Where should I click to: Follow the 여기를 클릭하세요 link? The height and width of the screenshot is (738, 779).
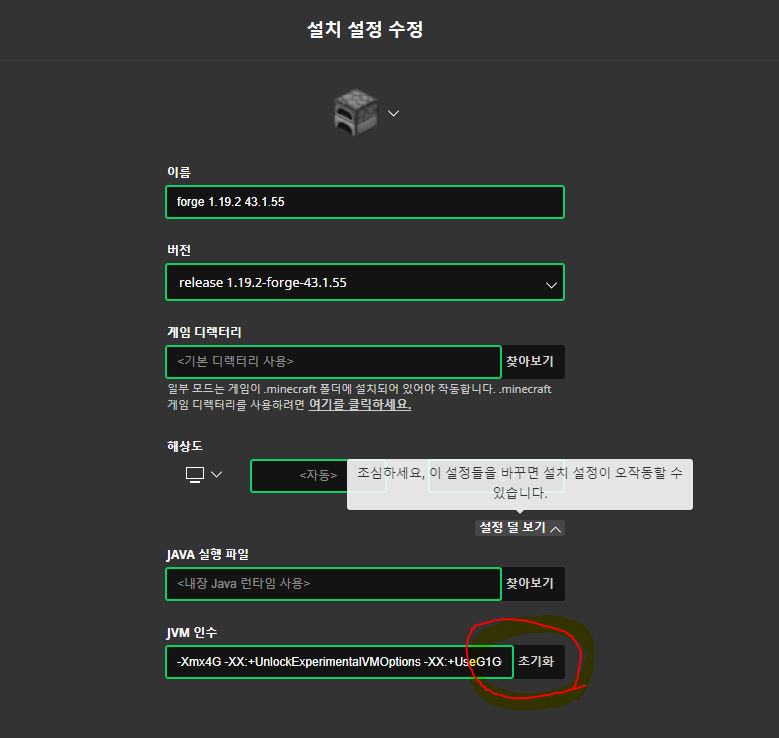360,405
